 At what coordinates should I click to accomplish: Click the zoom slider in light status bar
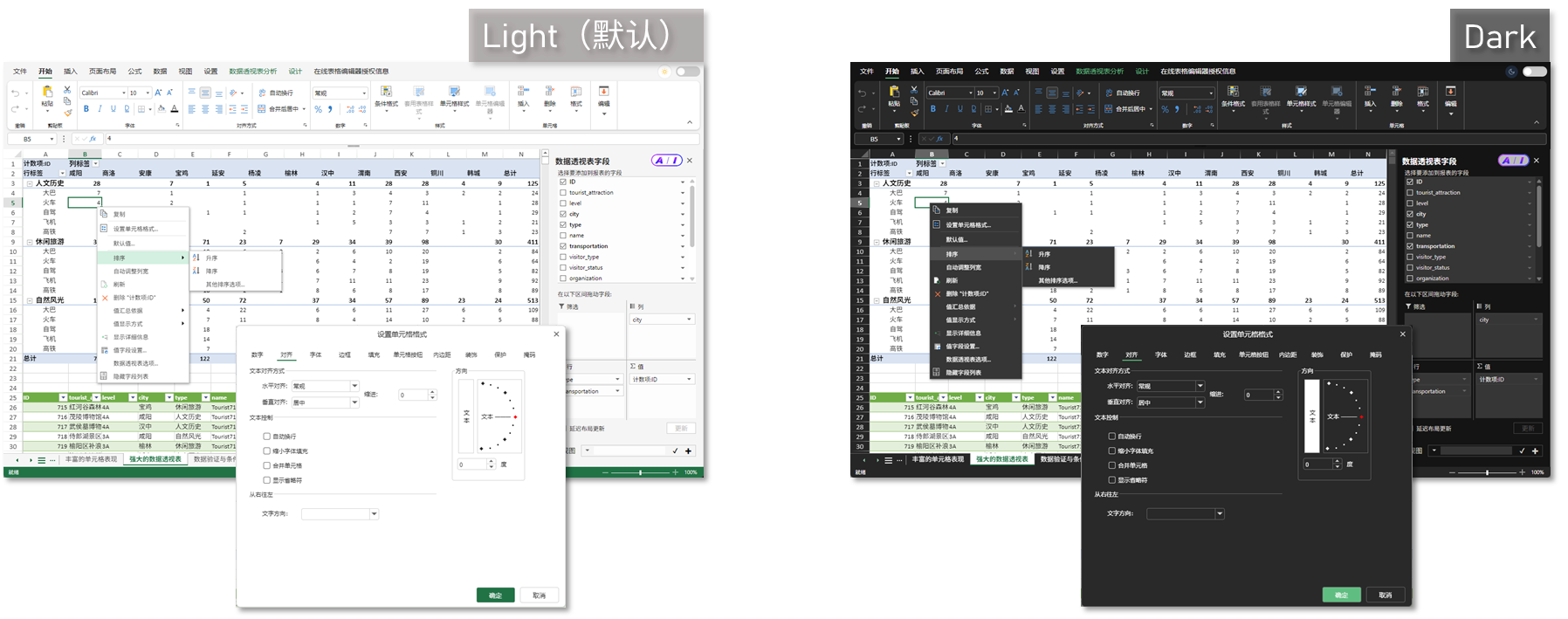641,472
